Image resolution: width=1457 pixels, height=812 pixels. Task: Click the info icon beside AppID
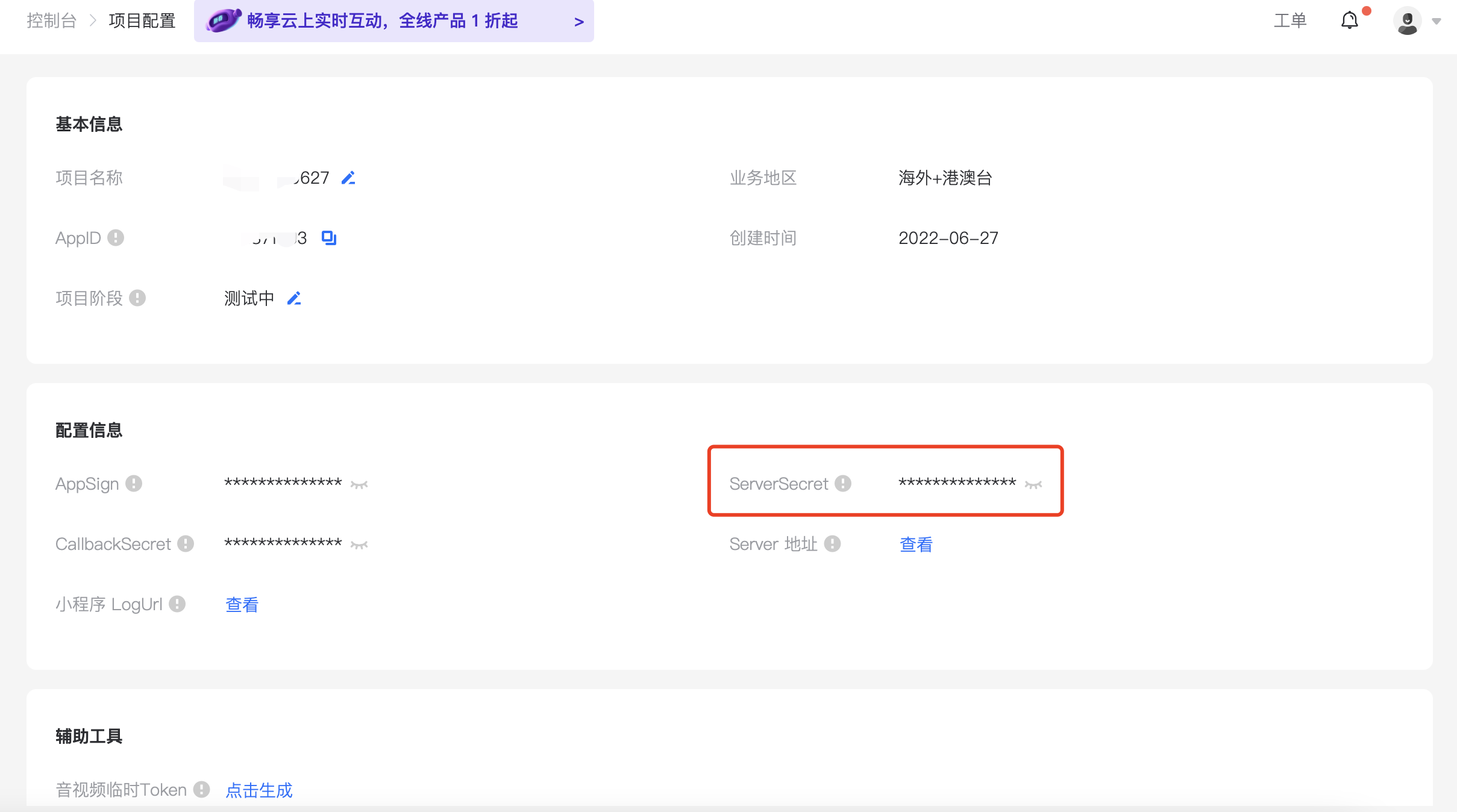(116, 238)
